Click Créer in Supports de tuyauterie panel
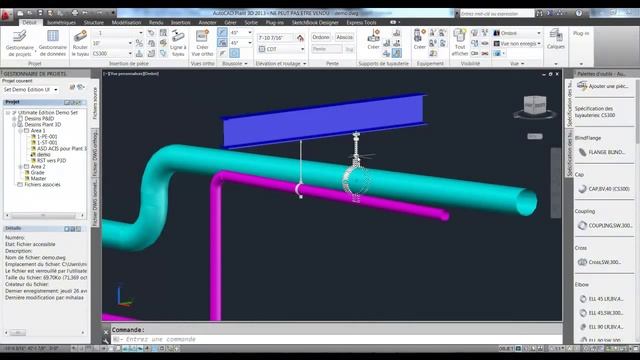This screenshot has width=640, height=360. 373,40
